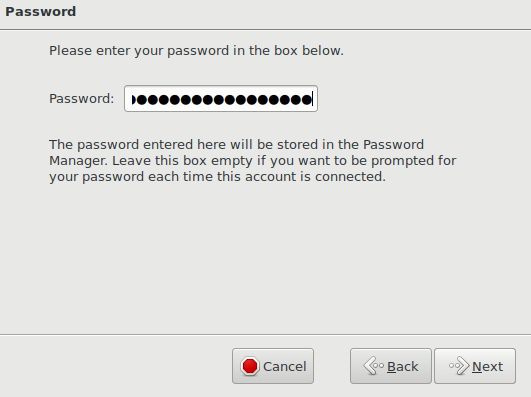
Task: Click the left-pointing arrow icon on Back
Action: coord(374,366)
